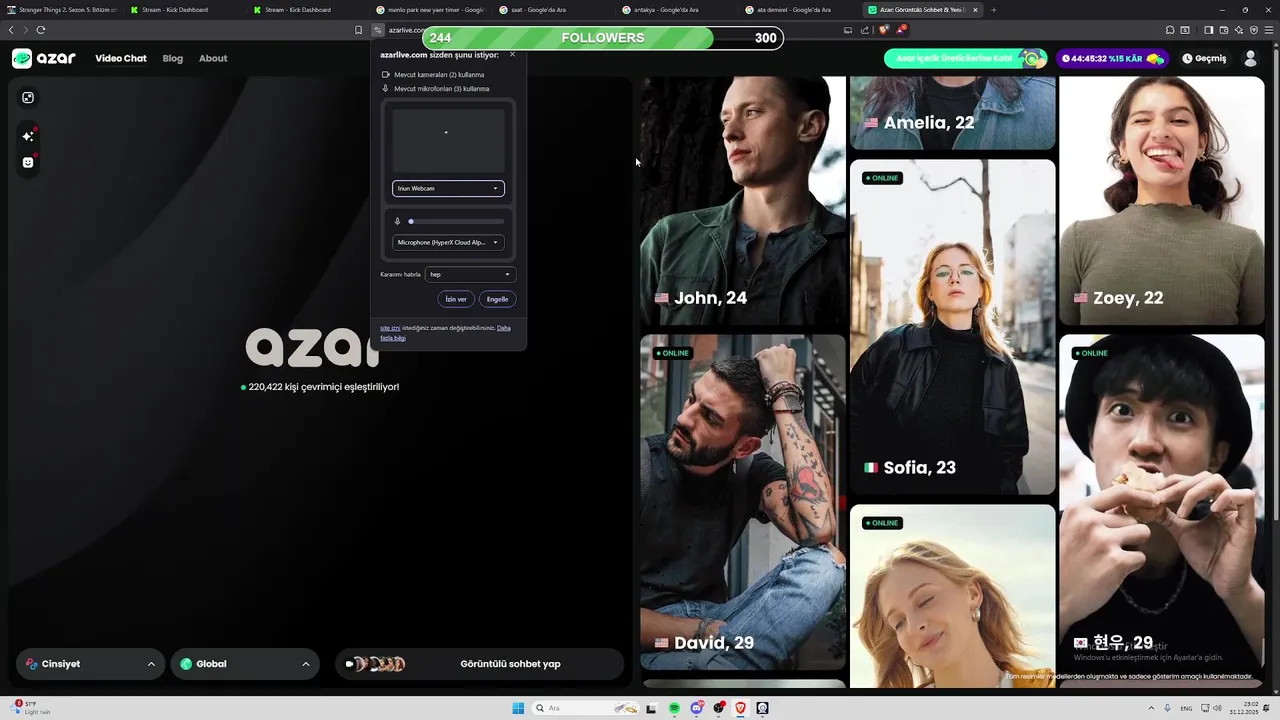Screen dimensions: 1280x720
Task: Go to Video Chat nav item
Action: 121,58
